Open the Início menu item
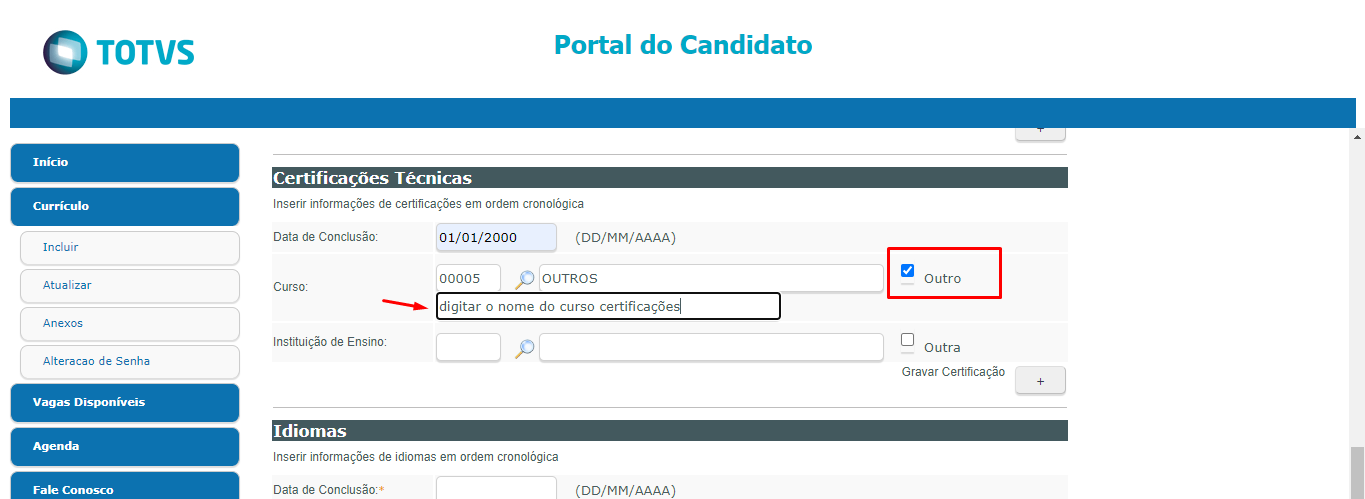 pos(125,162)
